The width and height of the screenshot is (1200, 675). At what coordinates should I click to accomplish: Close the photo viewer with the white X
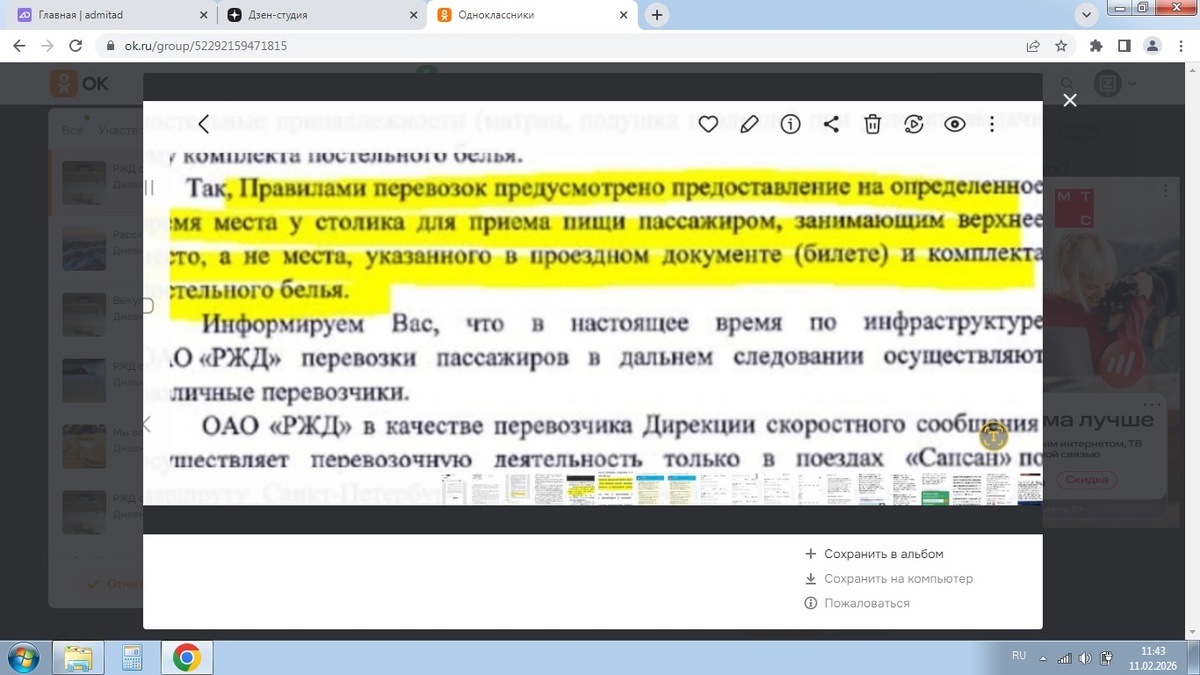click(x=1070, y=100)
